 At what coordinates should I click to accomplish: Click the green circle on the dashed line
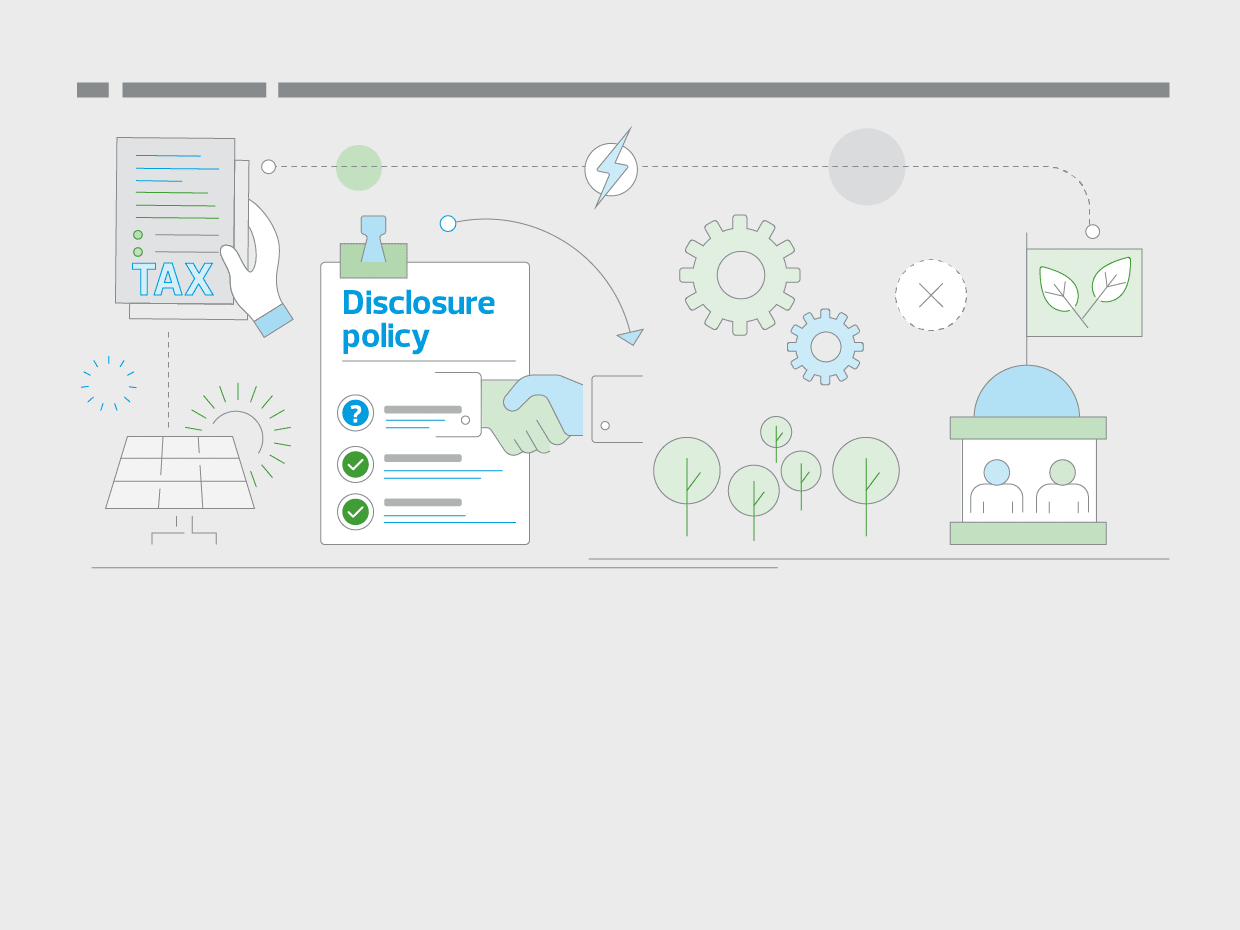[x=360, y=166]
